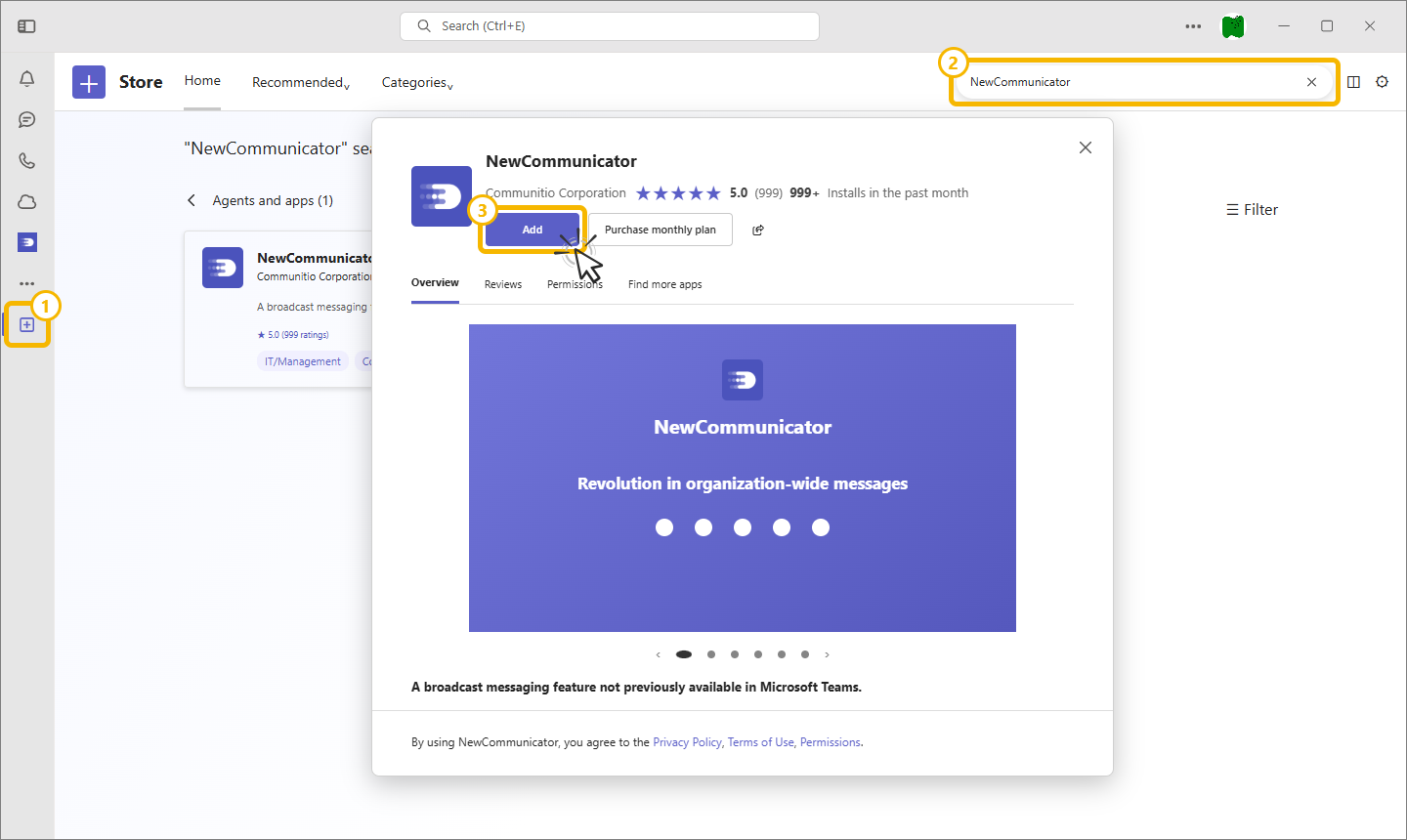Open the OneDrive cloud icon in the left rail
Viewport: 1407px width, 840px height.
pos(27,201)
